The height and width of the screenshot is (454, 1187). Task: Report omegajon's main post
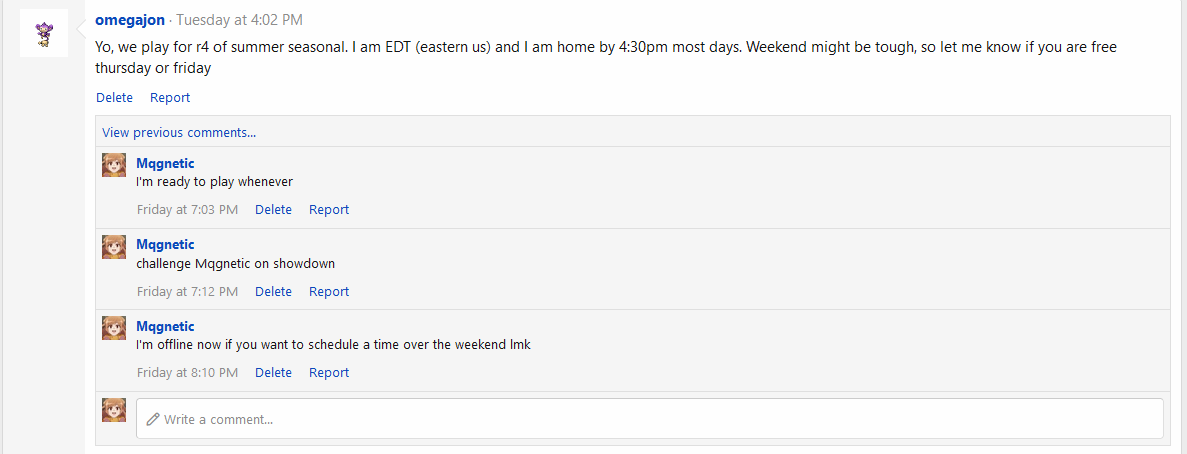(x=170, y=98)
